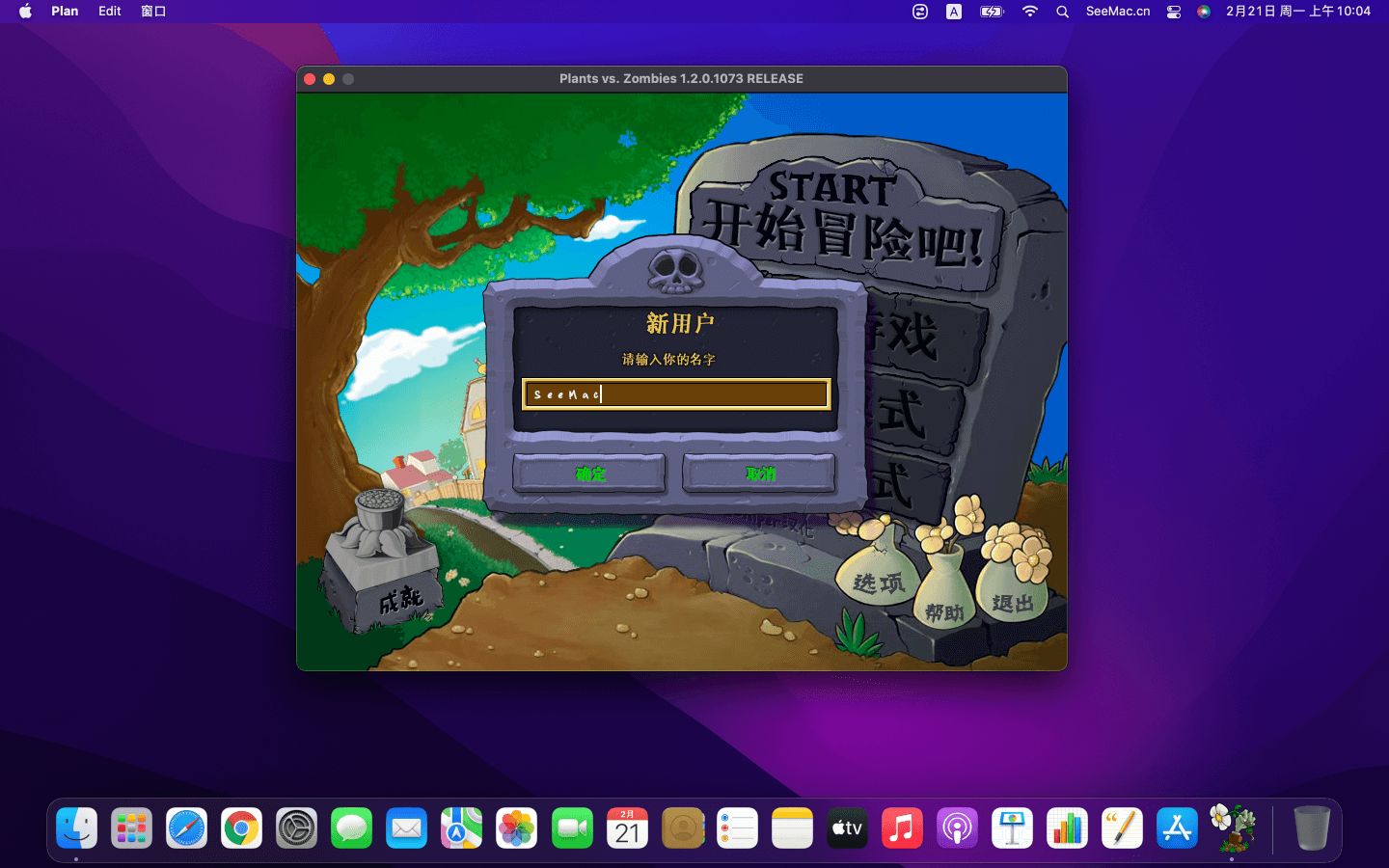Open the Plants vs. Zombies dock icon
This screenshot has width=1389, height=868.
[x=1232, y=827]
